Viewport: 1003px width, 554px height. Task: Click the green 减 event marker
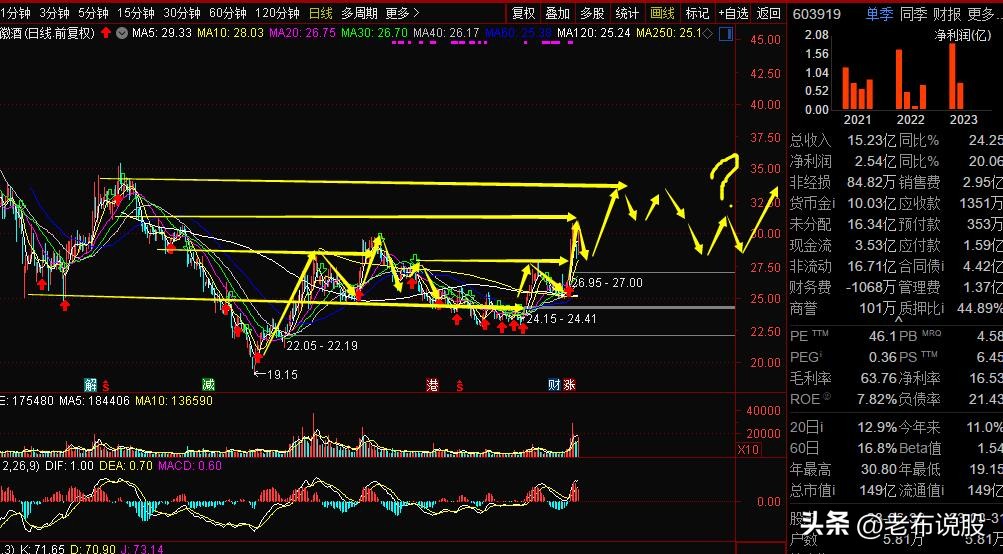(209, 384)
